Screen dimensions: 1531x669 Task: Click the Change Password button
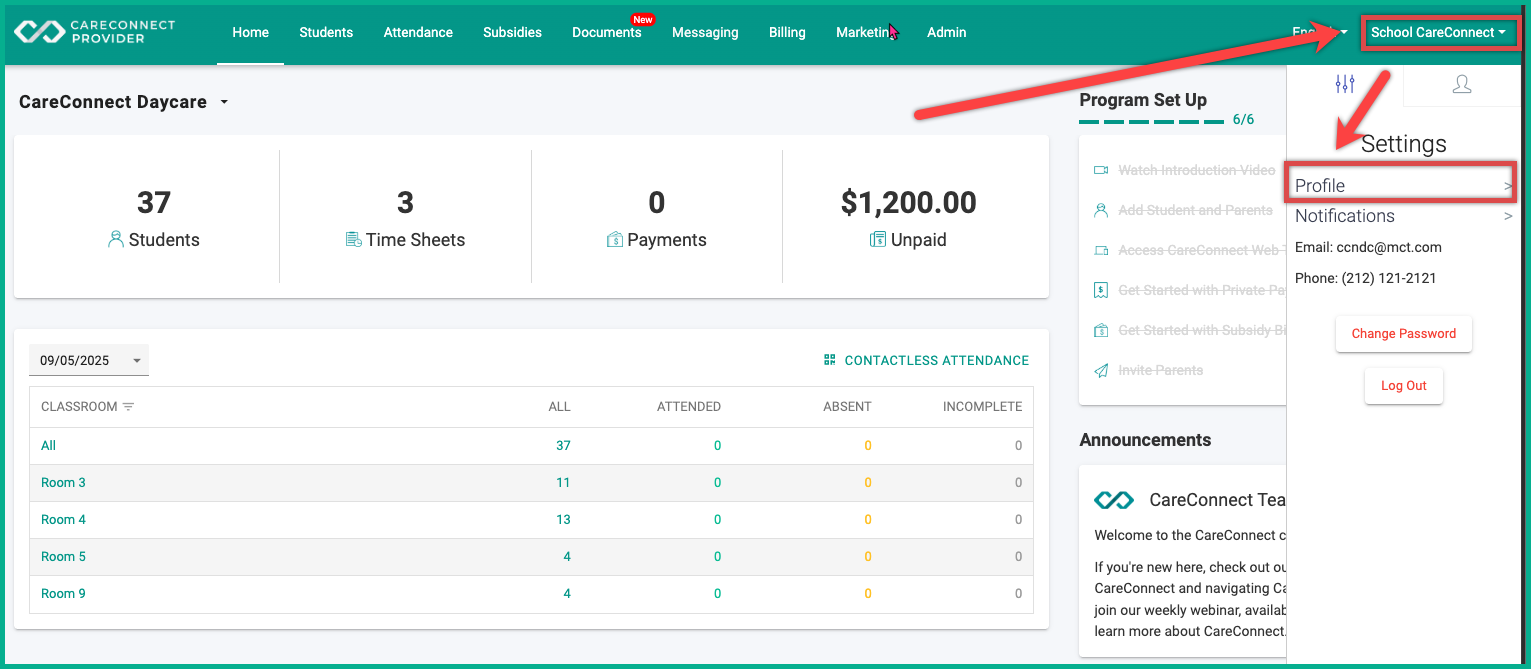point(1403,334)
